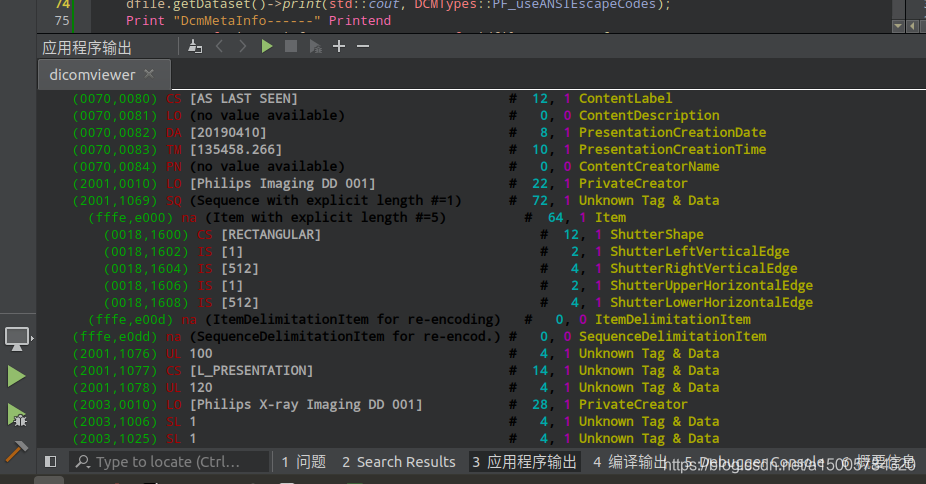
Task: Build the project with the hammer icon
Action: pyautogui.click(x=17, y=451)
